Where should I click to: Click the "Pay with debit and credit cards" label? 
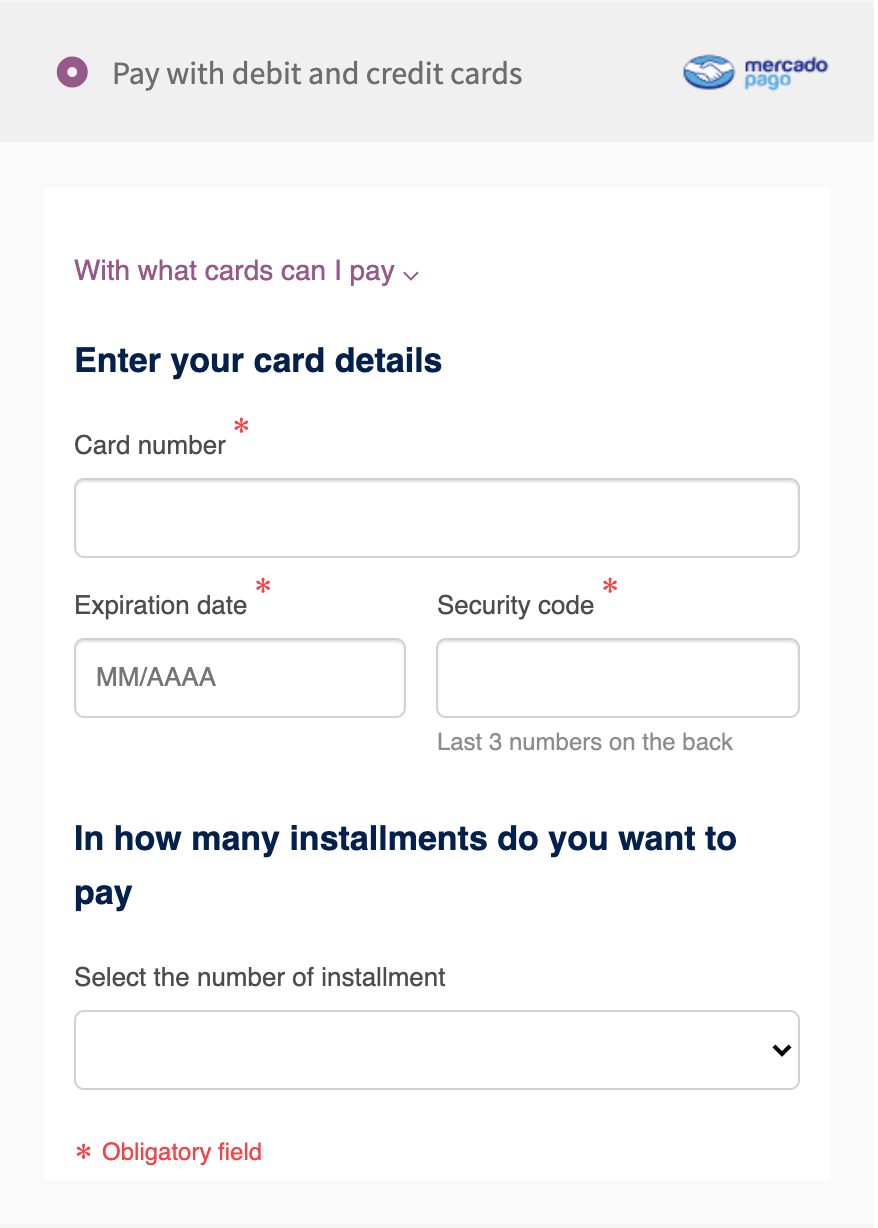pos(317,74)
